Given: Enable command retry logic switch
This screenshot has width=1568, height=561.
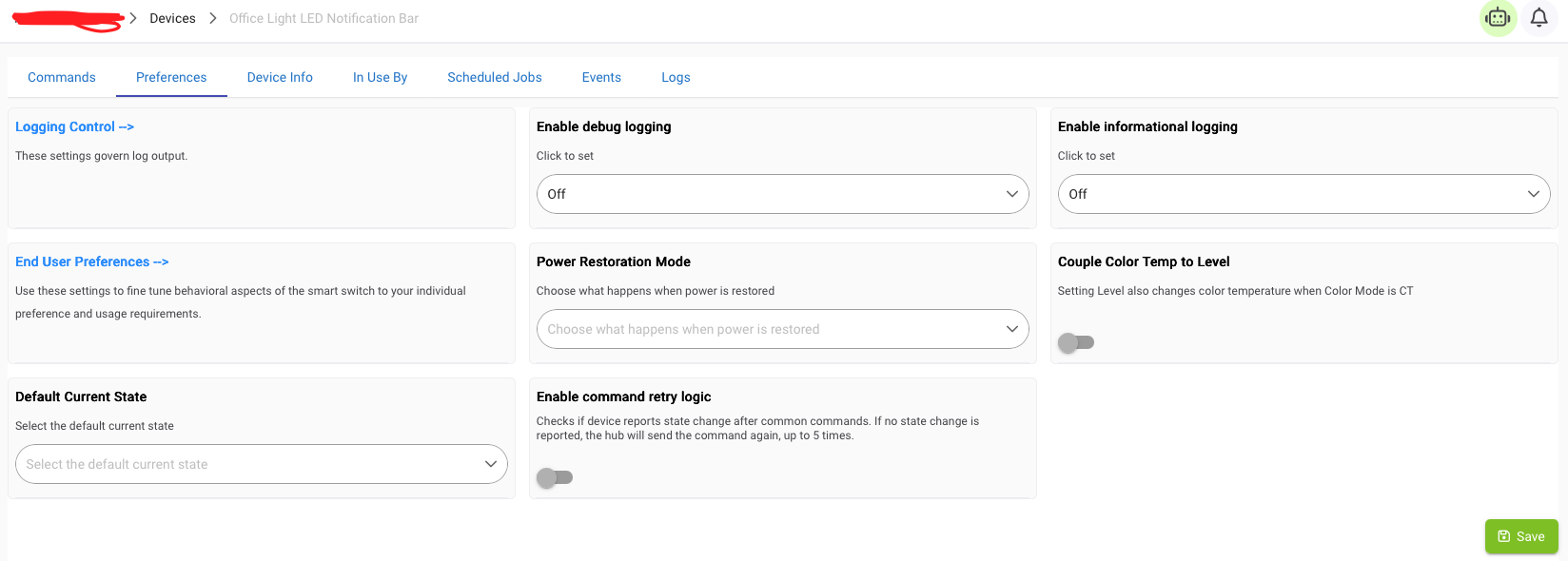Looking at the screenshot, I should [x=555, y=477].
